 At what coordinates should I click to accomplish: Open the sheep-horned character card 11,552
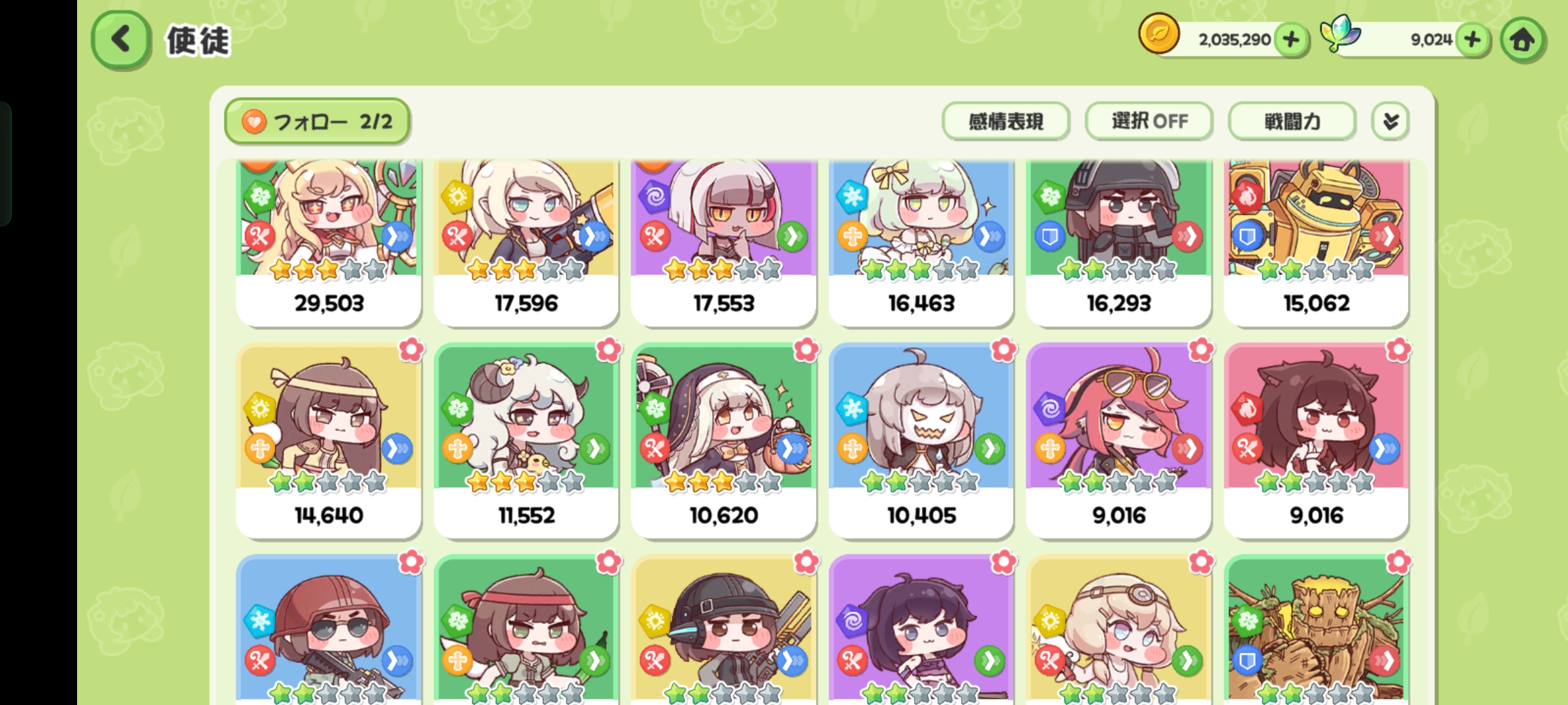point(527,441)
